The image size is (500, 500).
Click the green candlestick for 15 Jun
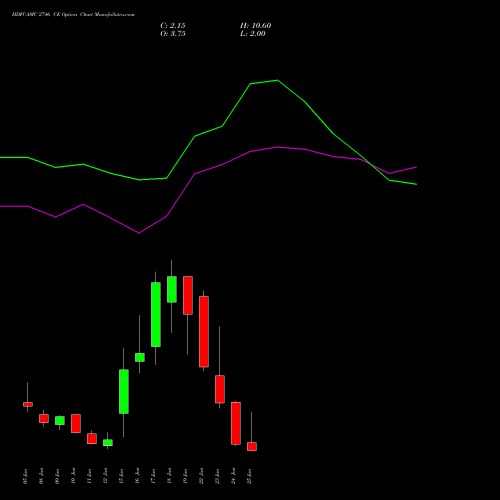tap(124, 392)
